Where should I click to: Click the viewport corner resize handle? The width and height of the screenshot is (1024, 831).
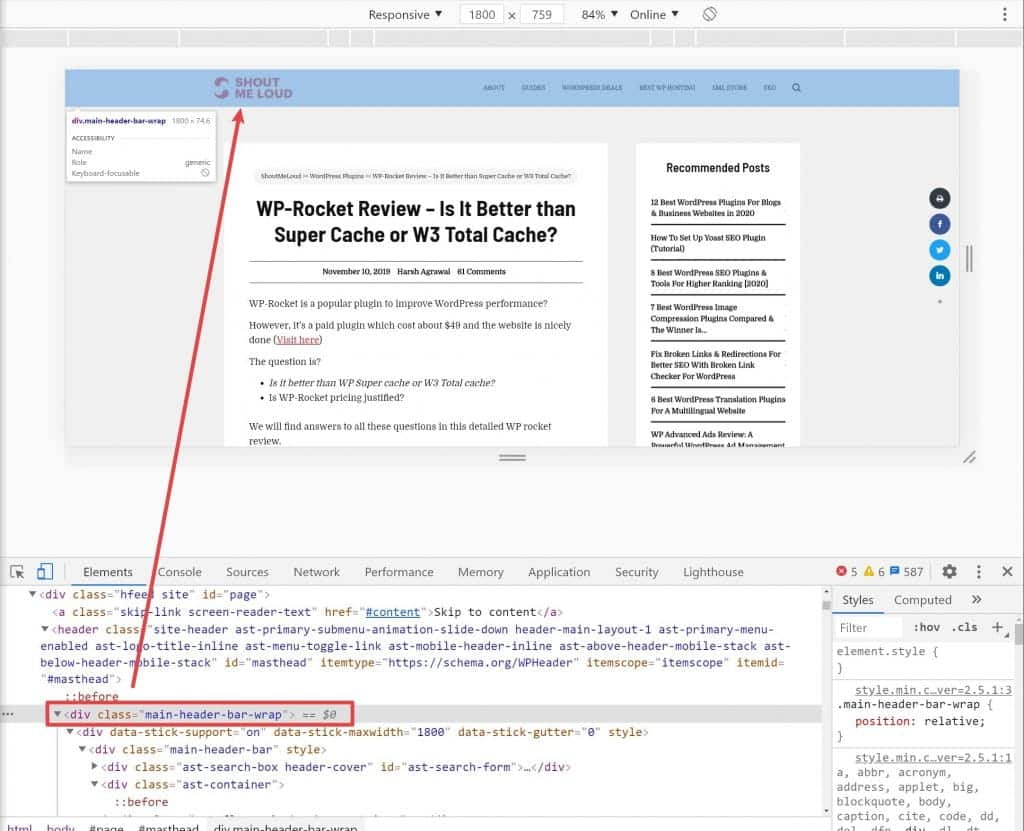tap(969, 457)
